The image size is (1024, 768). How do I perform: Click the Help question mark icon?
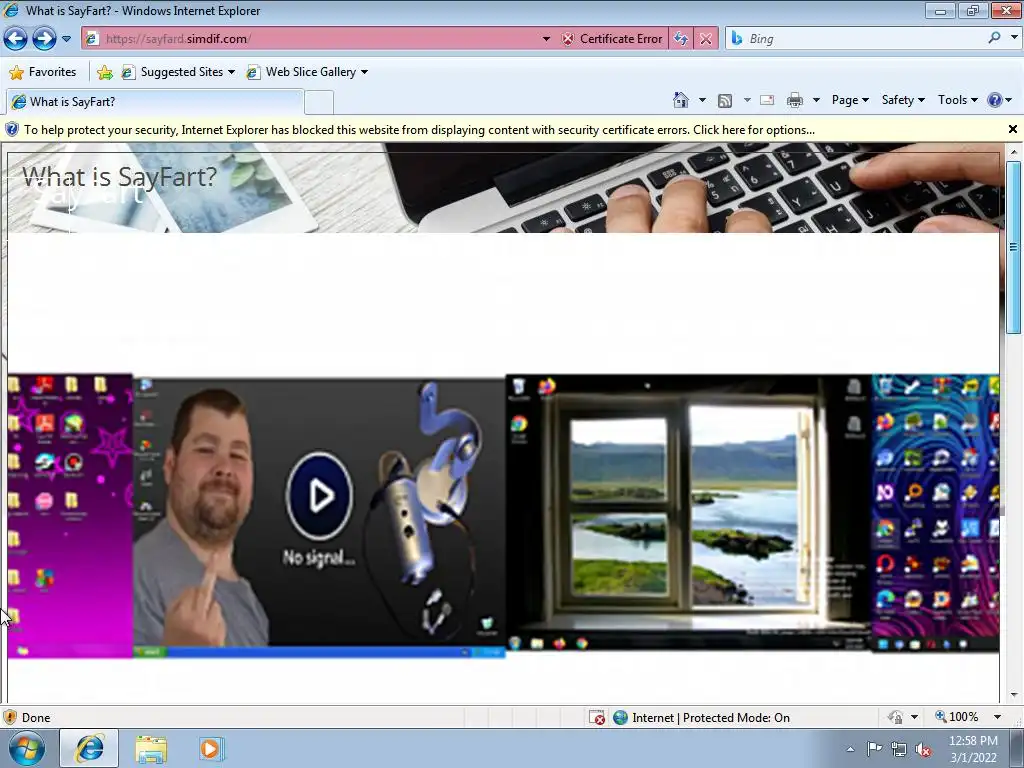[995, 100]
